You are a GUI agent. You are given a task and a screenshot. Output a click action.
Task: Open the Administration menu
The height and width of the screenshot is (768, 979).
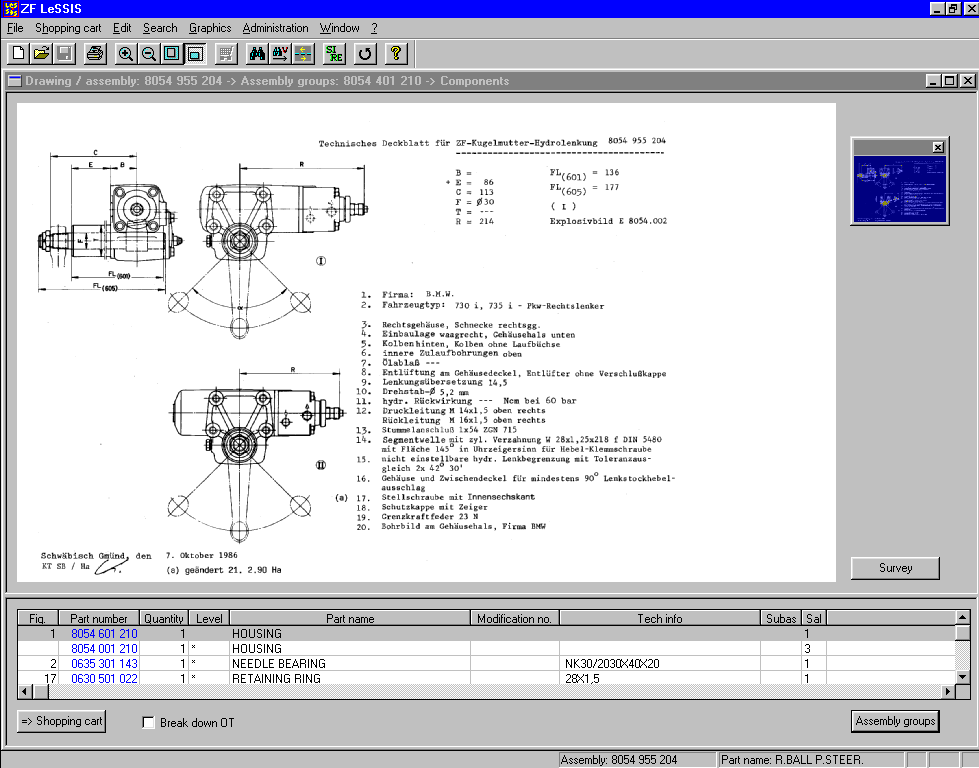coord(275,28)
